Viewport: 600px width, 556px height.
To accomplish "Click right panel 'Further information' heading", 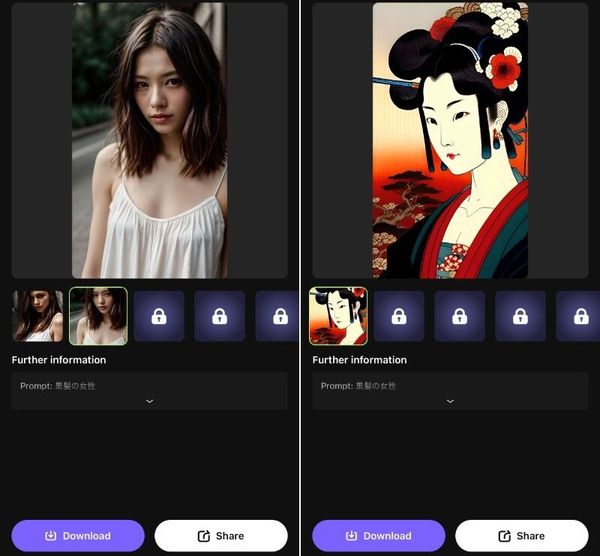I will (360, 360).
